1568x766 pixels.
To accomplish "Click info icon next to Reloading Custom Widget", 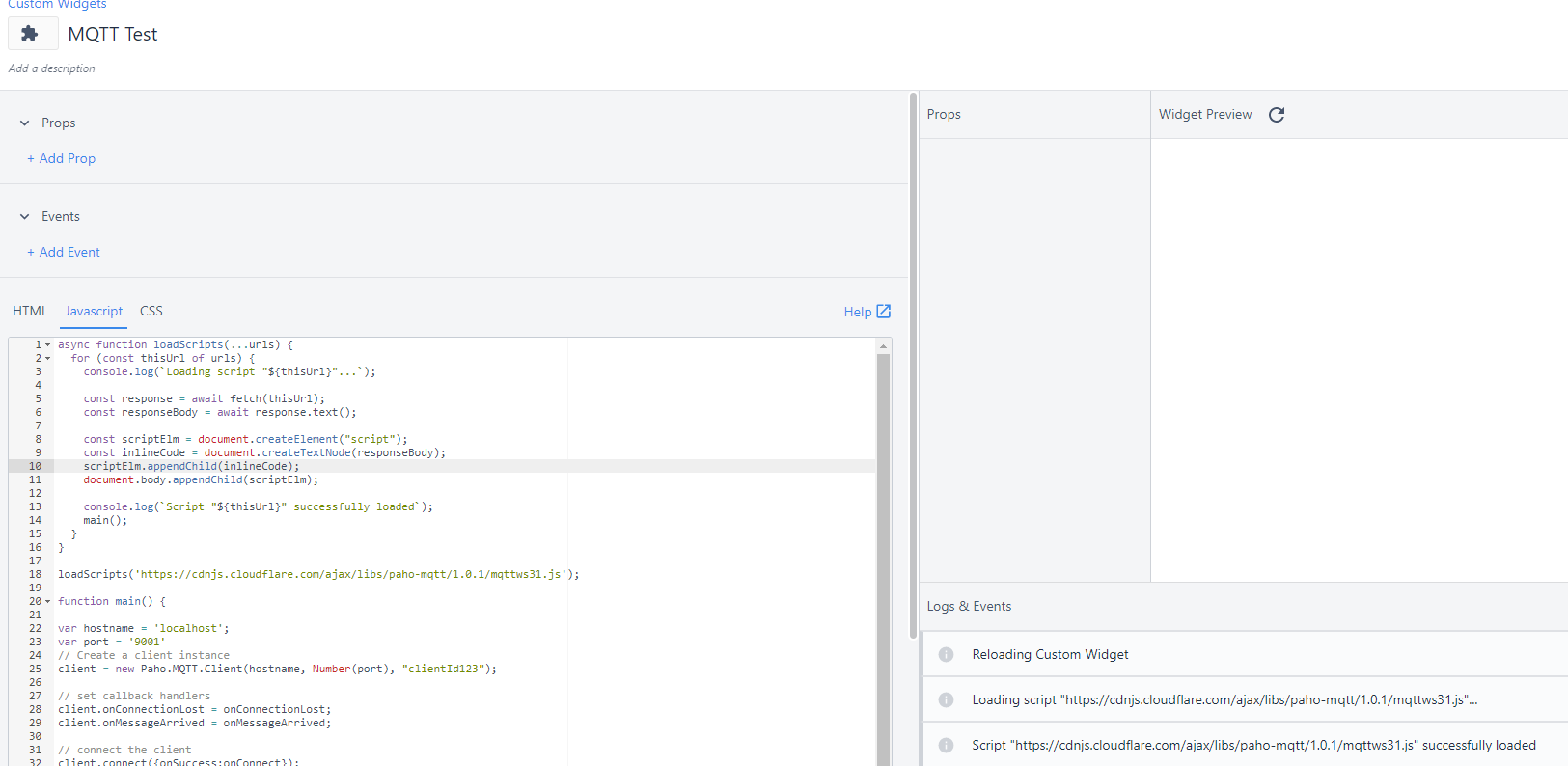I will click(x=946, y=655).
